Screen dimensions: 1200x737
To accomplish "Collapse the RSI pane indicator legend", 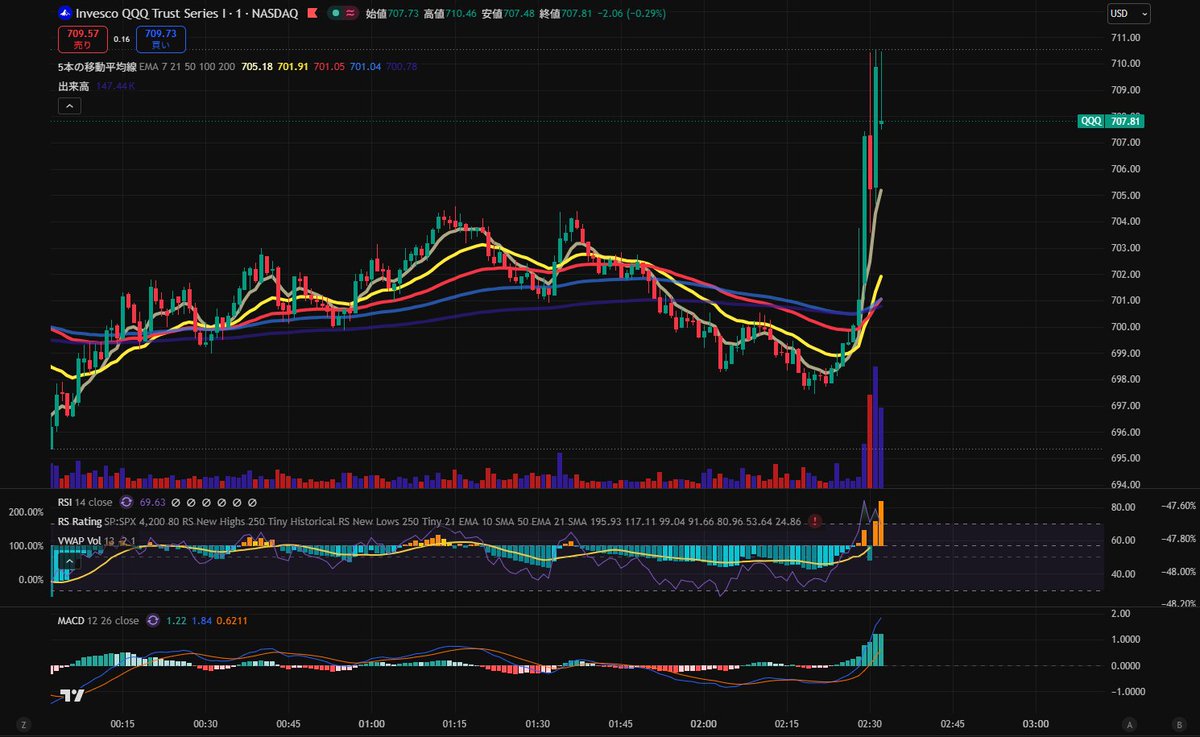I will pyautogui.click(x=69, y=562).
